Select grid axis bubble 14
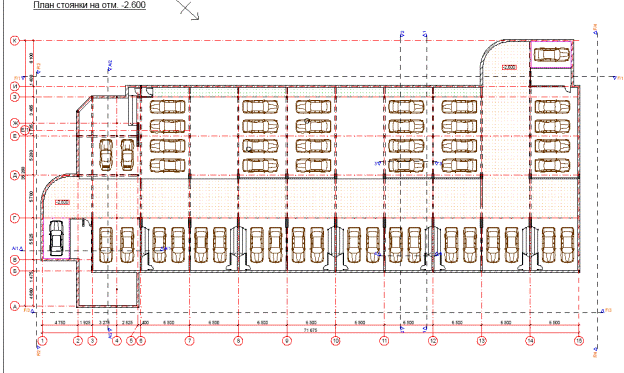 click(x=530, y=341)
